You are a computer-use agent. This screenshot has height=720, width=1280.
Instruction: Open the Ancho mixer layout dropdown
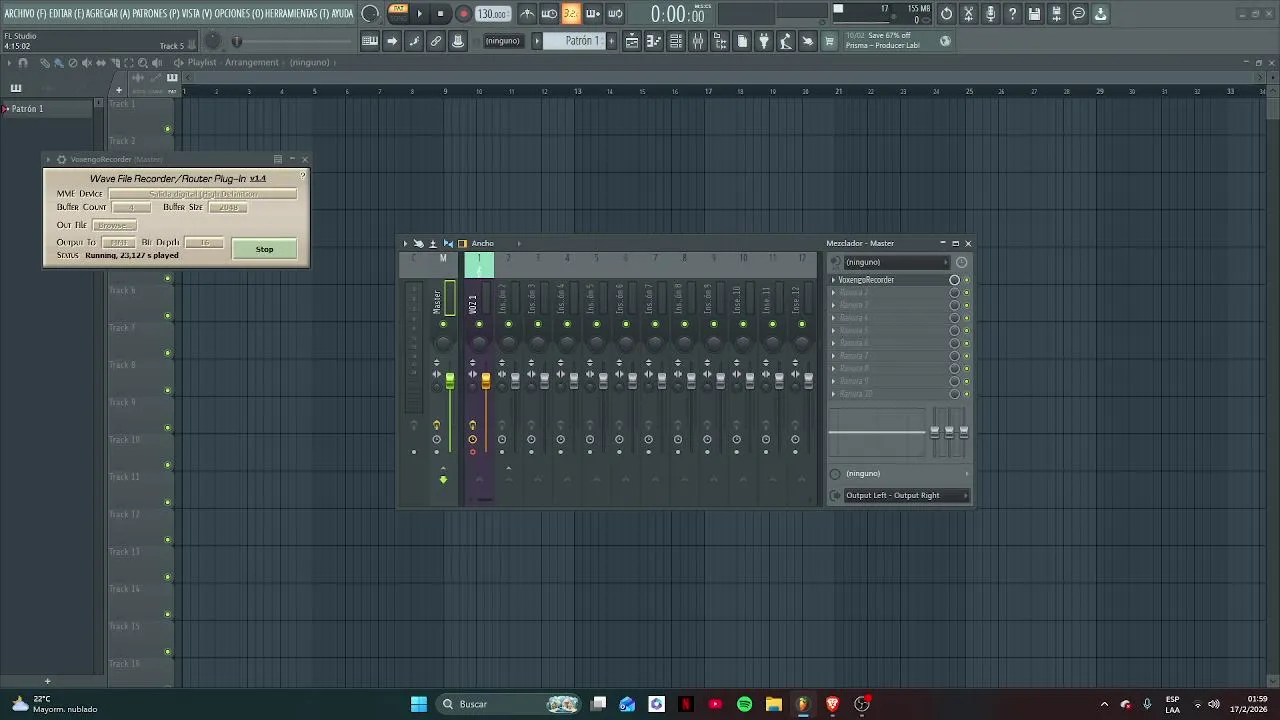(x=482, y=243)
